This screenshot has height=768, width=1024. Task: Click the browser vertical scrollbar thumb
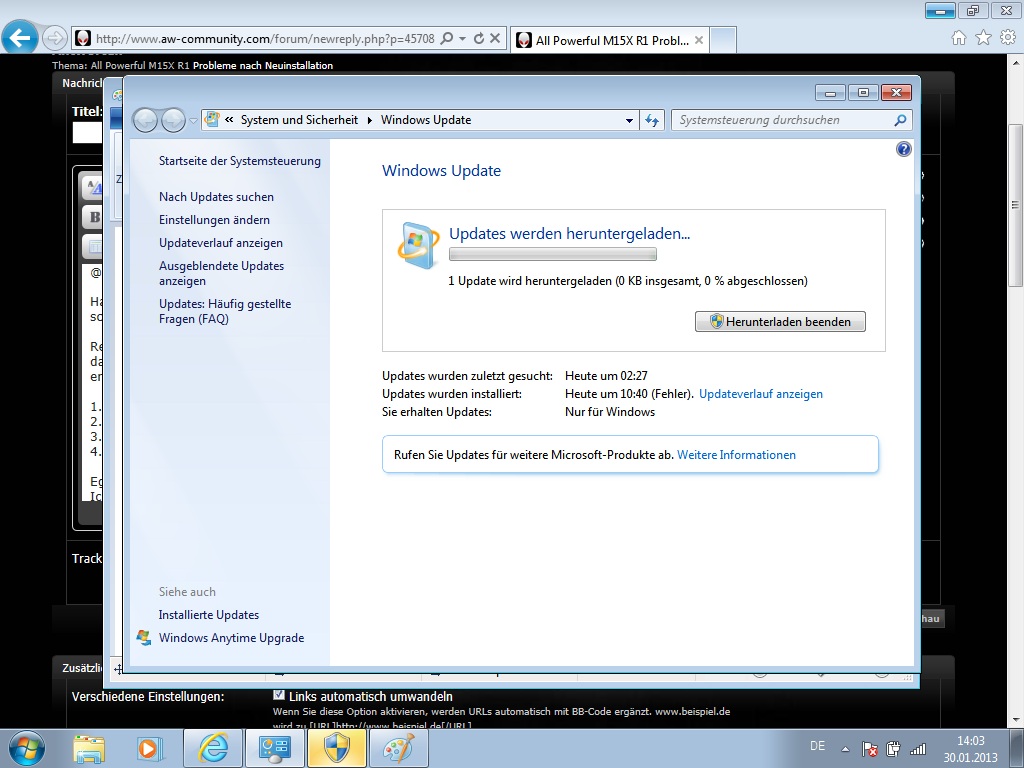tap(1015, 204)
